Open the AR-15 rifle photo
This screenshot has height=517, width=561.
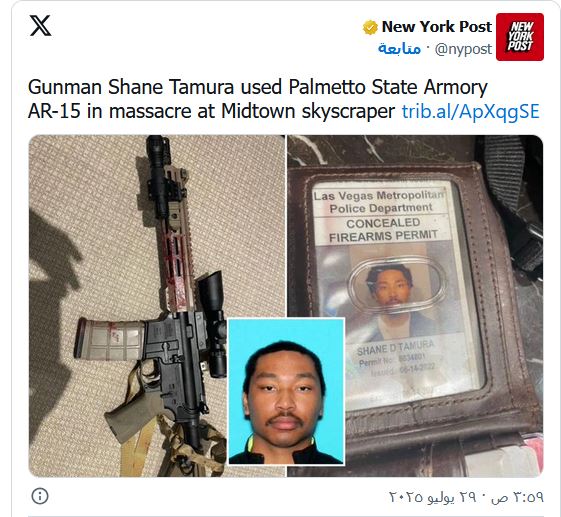(x=157, y=306)
